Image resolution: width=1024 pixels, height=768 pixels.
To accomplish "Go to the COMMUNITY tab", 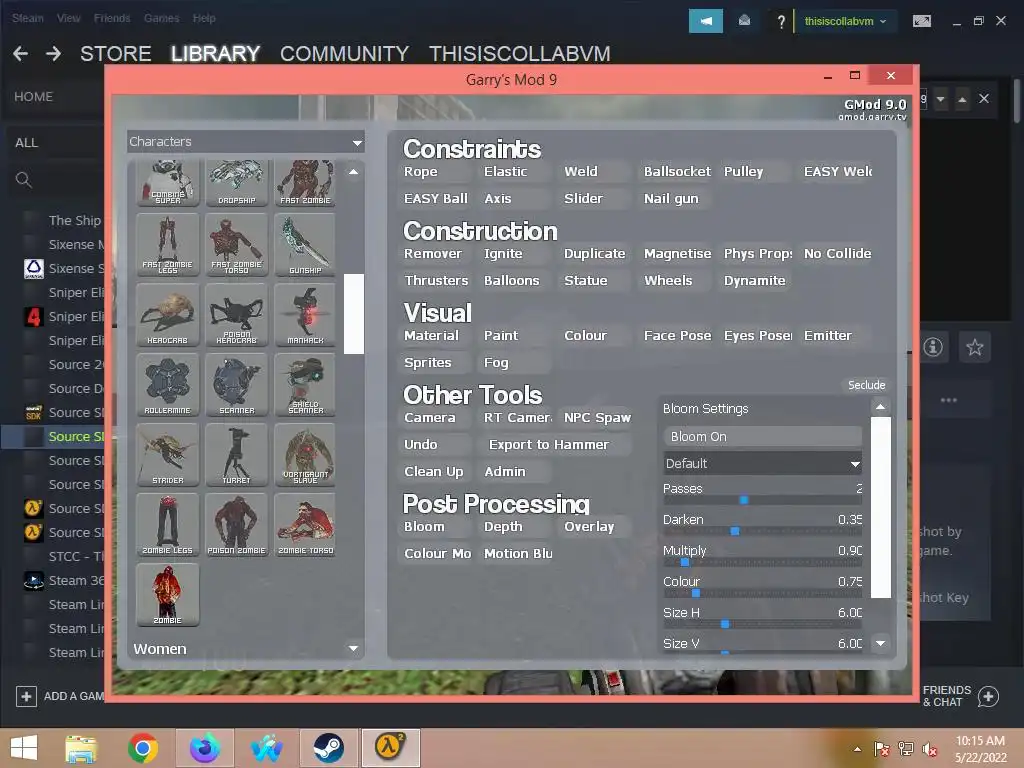I will coord(344,54).
